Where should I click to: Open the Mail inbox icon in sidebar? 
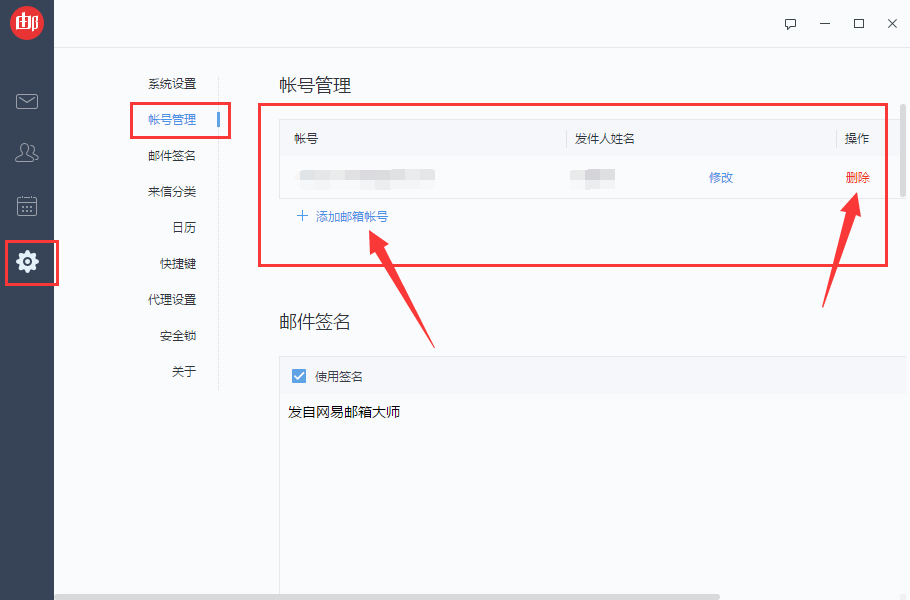coord(26,101)
